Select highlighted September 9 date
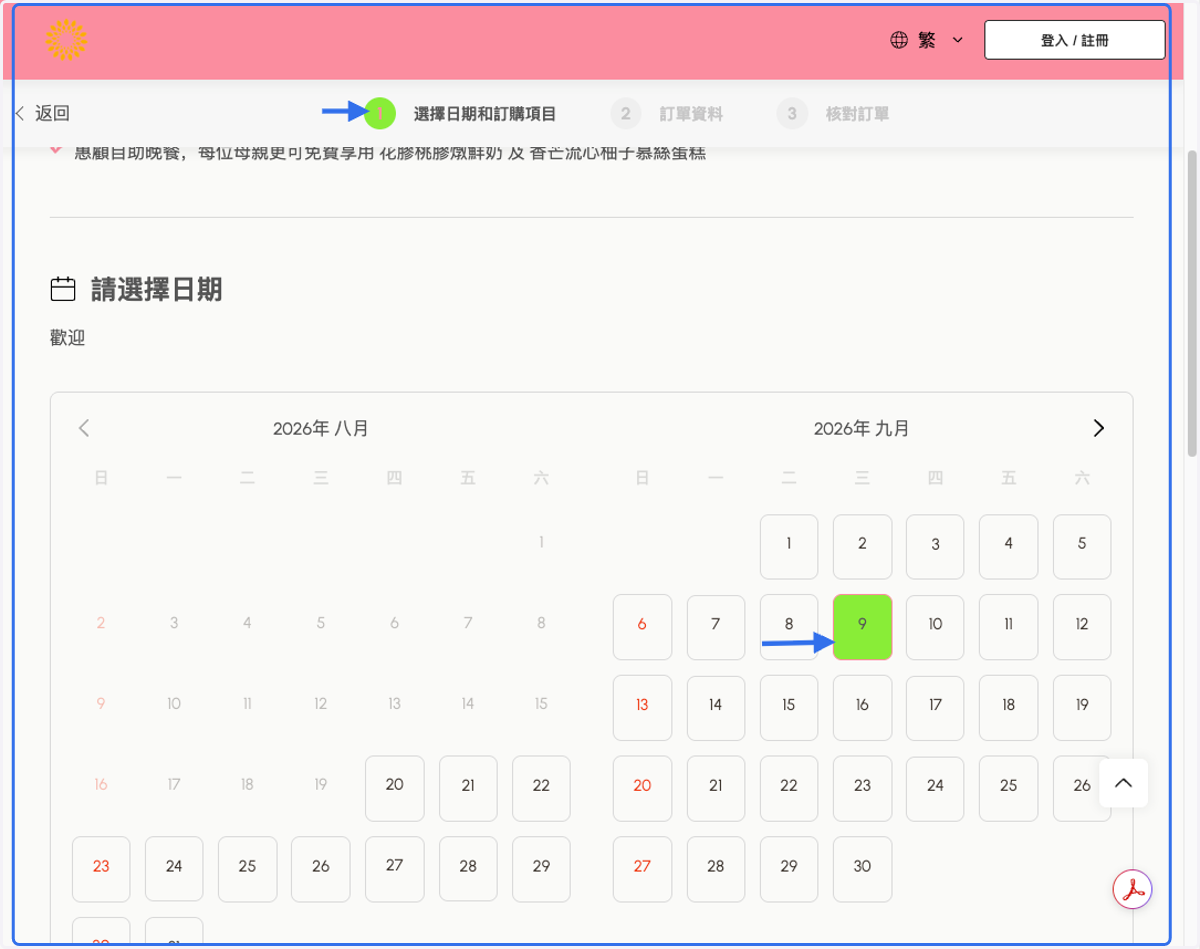Image resolution: width=1200 pixels, height=949 pixels. tap(862, 627)
